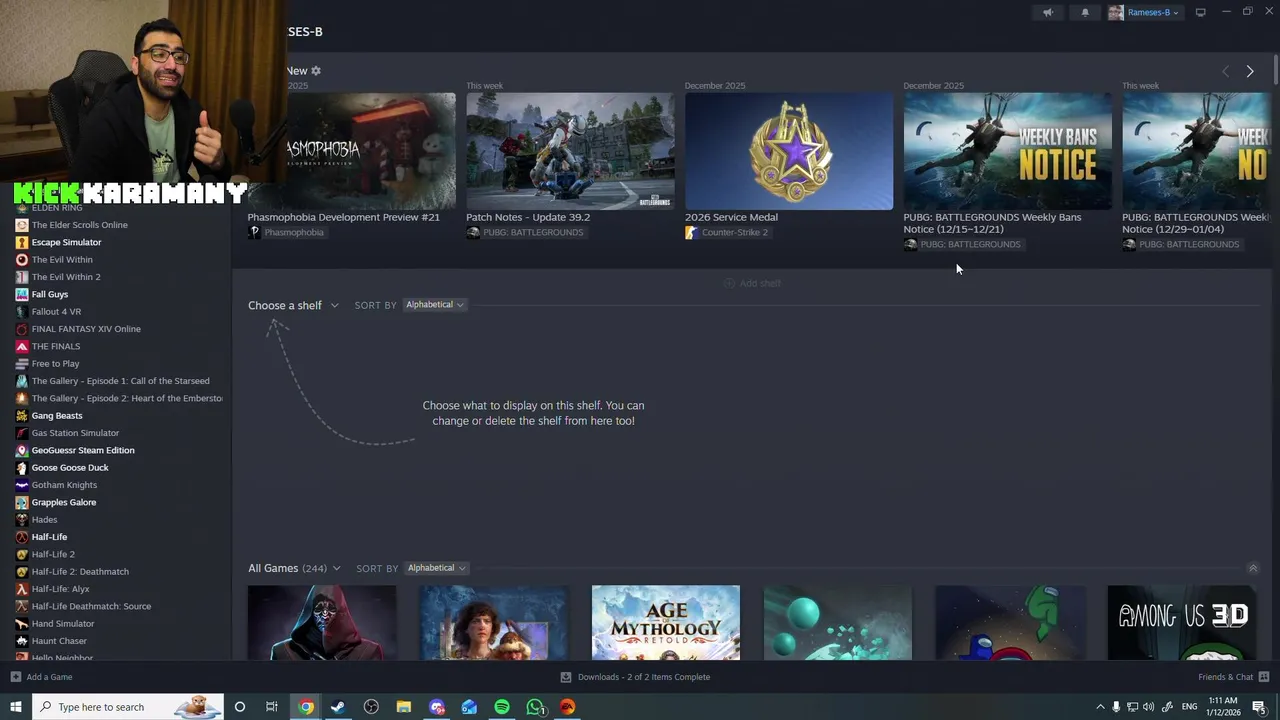Open Task View on the taskbar

pos(272,707)
